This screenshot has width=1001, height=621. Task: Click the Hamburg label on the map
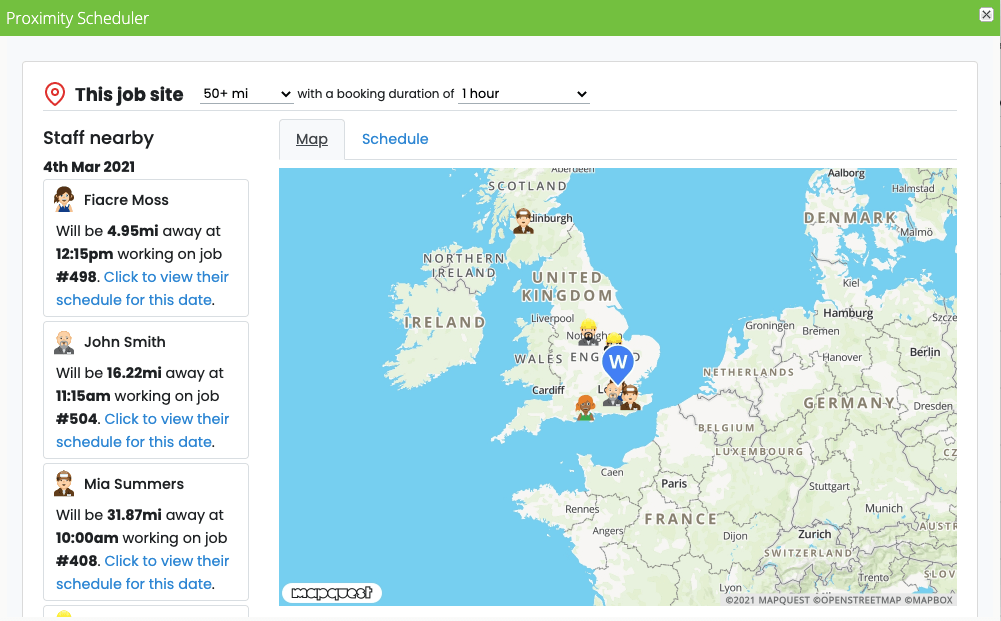tap(848, 313)
